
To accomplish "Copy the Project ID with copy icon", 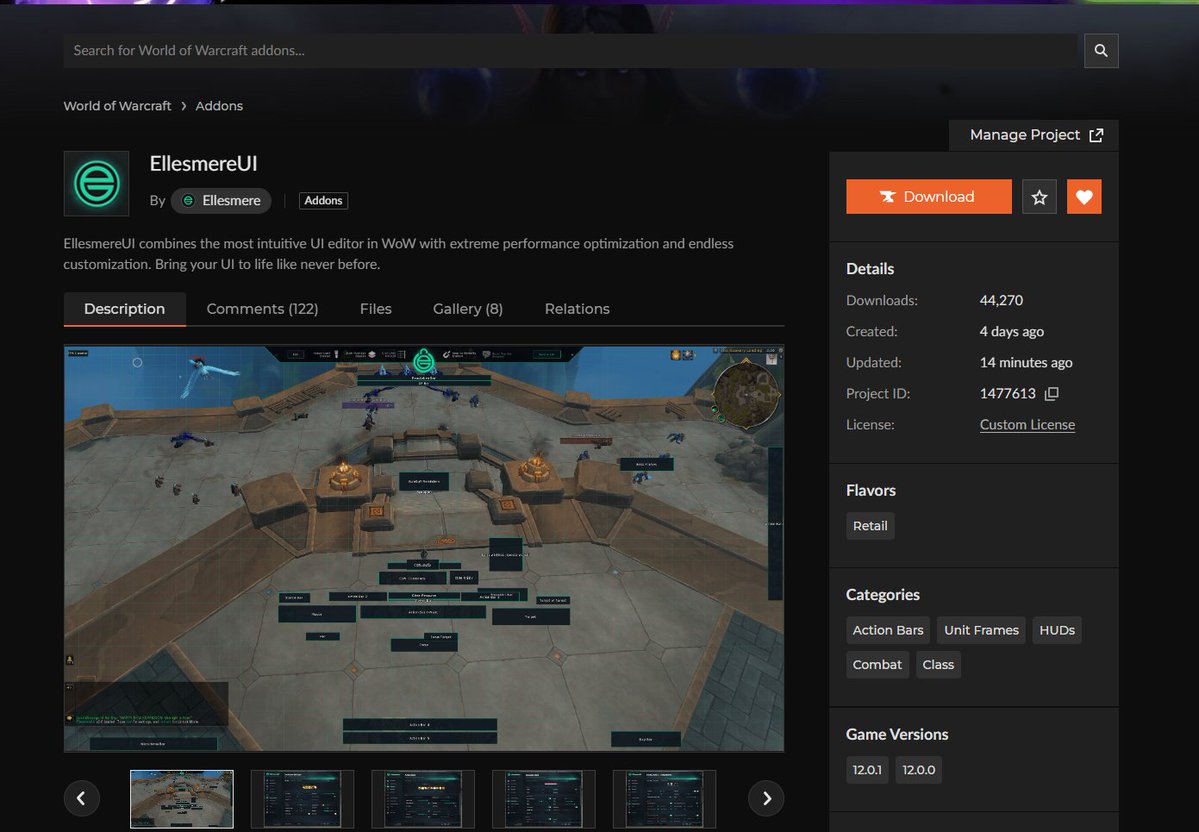I will (x=1051, y=394).
